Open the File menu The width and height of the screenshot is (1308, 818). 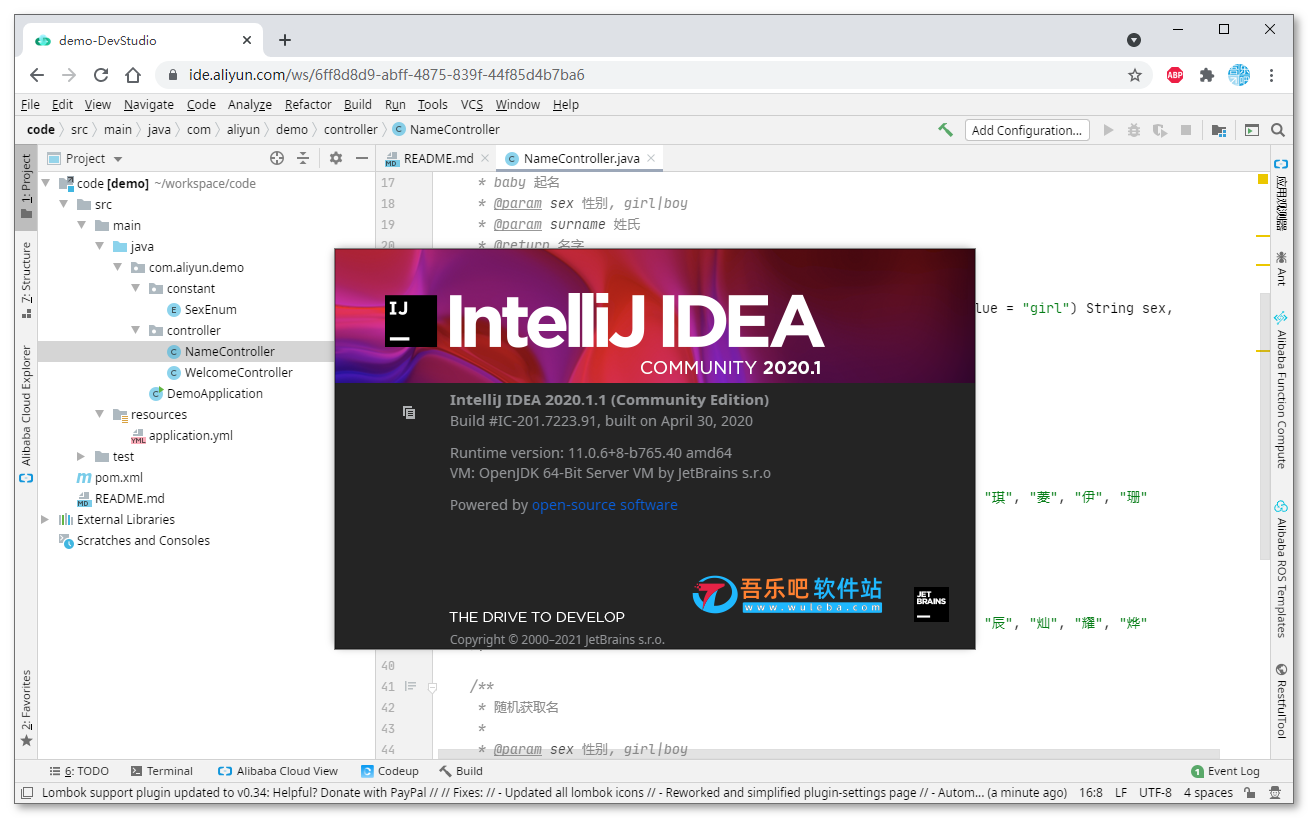pyautogui.click(x=30, y=104)
